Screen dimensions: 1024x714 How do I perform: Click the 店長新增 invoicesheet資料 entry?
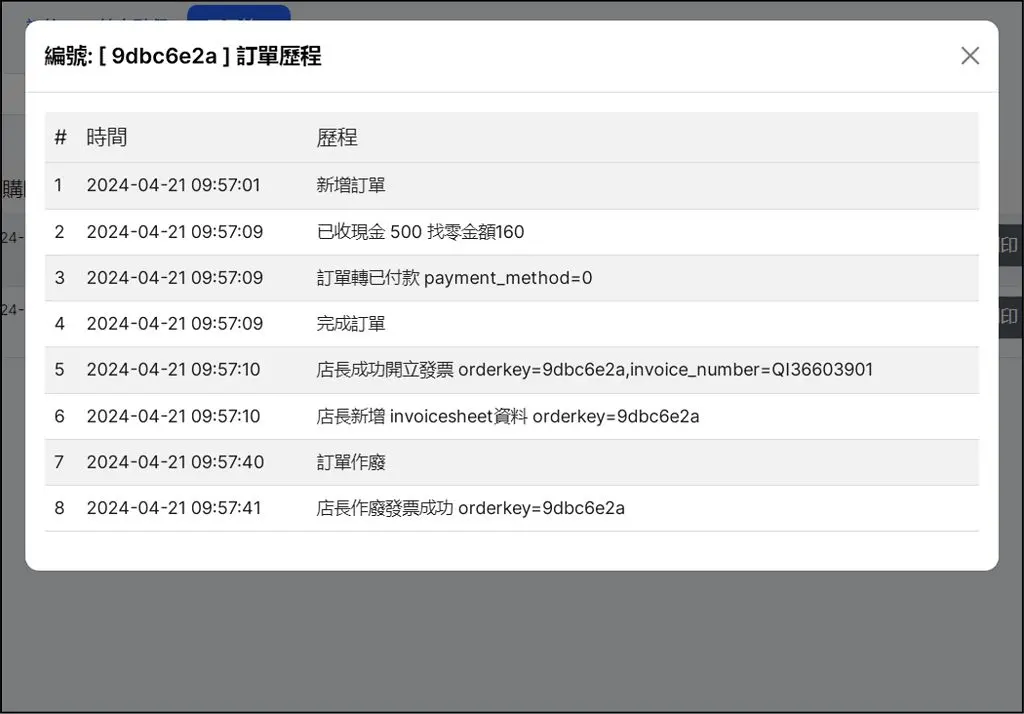[x=507, y=416]
